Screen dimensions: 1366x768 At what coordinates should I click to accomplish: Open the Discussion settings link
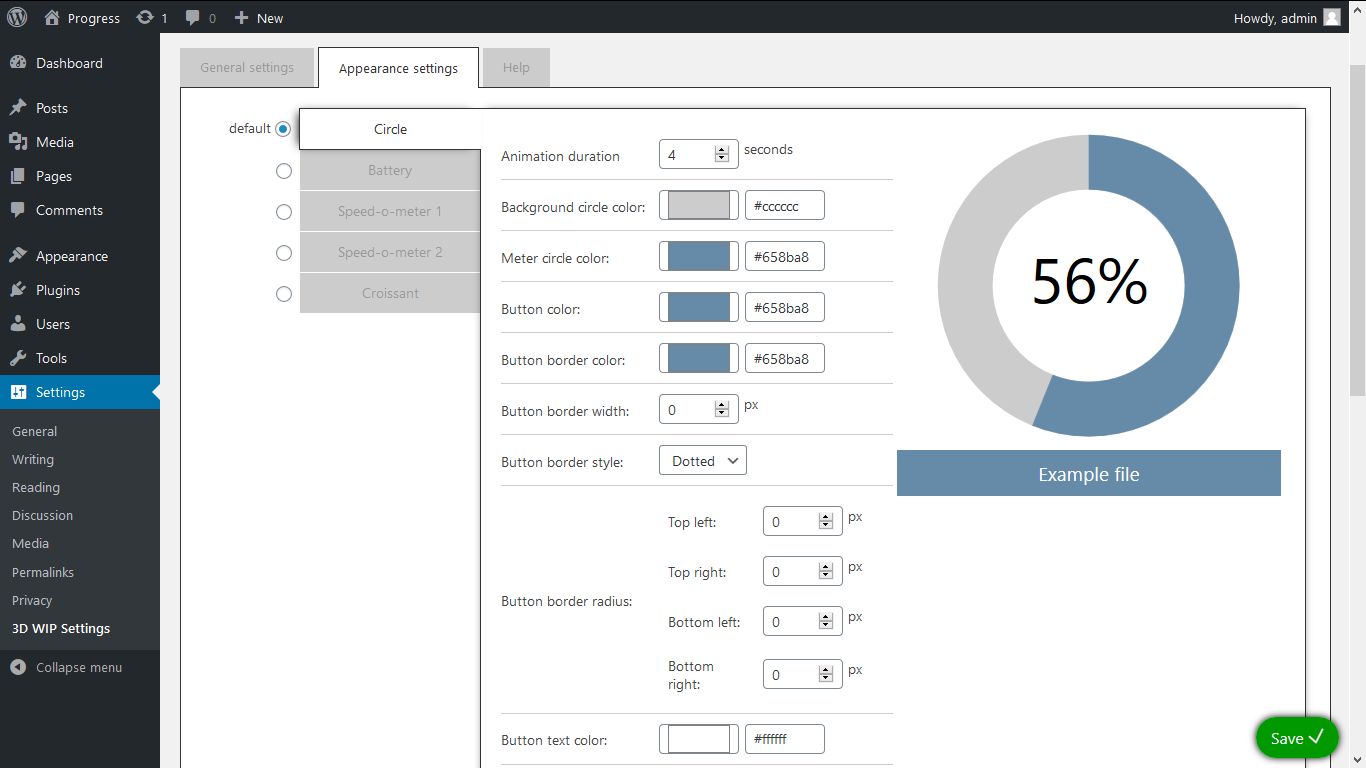(42, 516)
